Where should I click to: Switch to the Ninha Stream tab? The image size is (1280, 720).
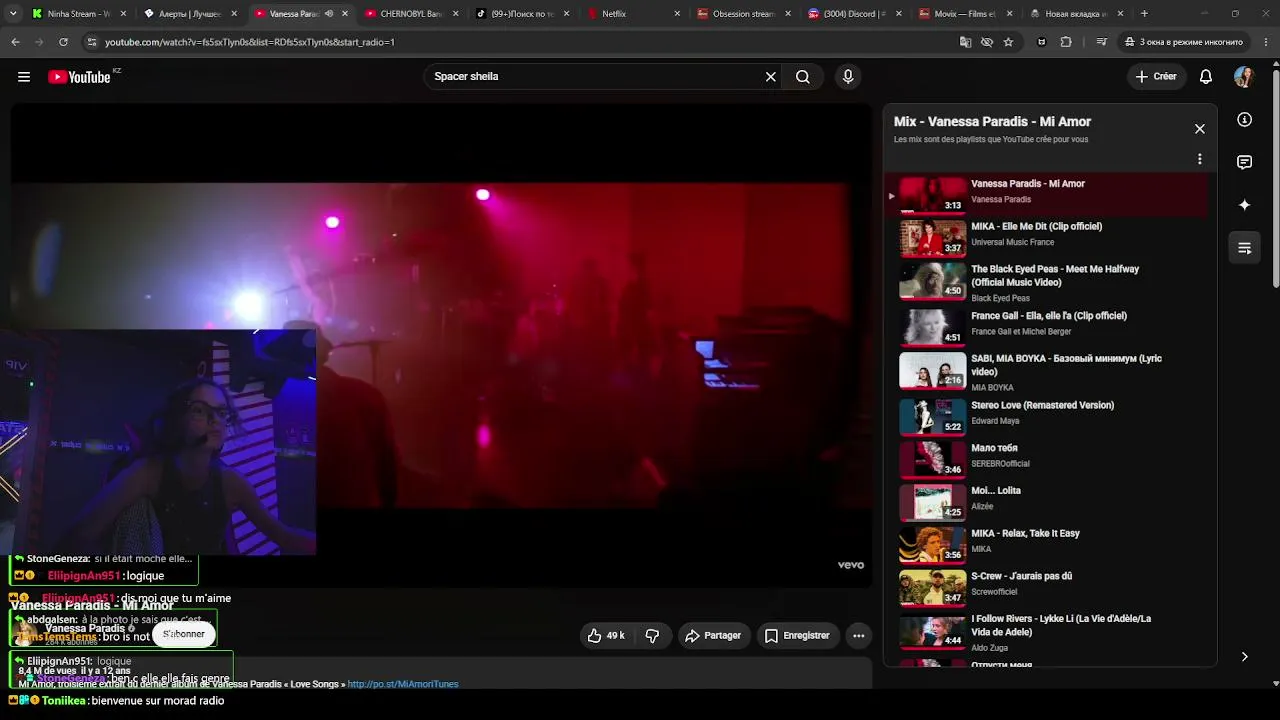(x=79, y=14)
